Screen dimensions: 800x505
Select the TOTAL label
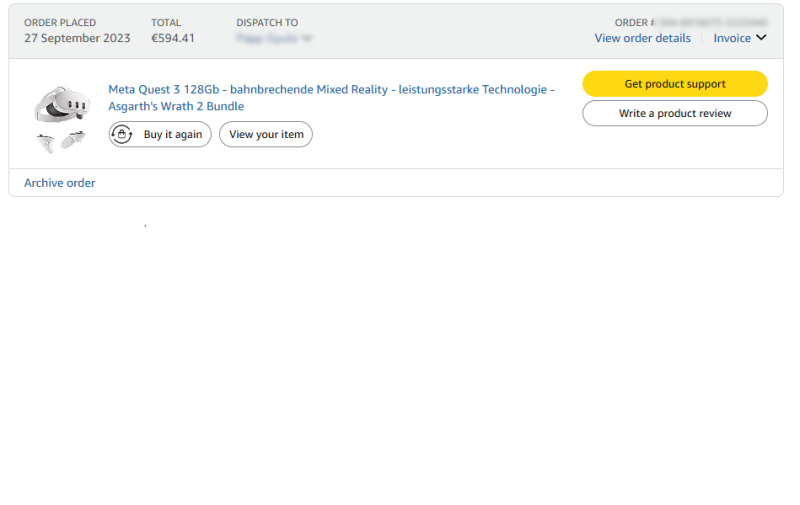pyautogui.click(x=166, y=23)
